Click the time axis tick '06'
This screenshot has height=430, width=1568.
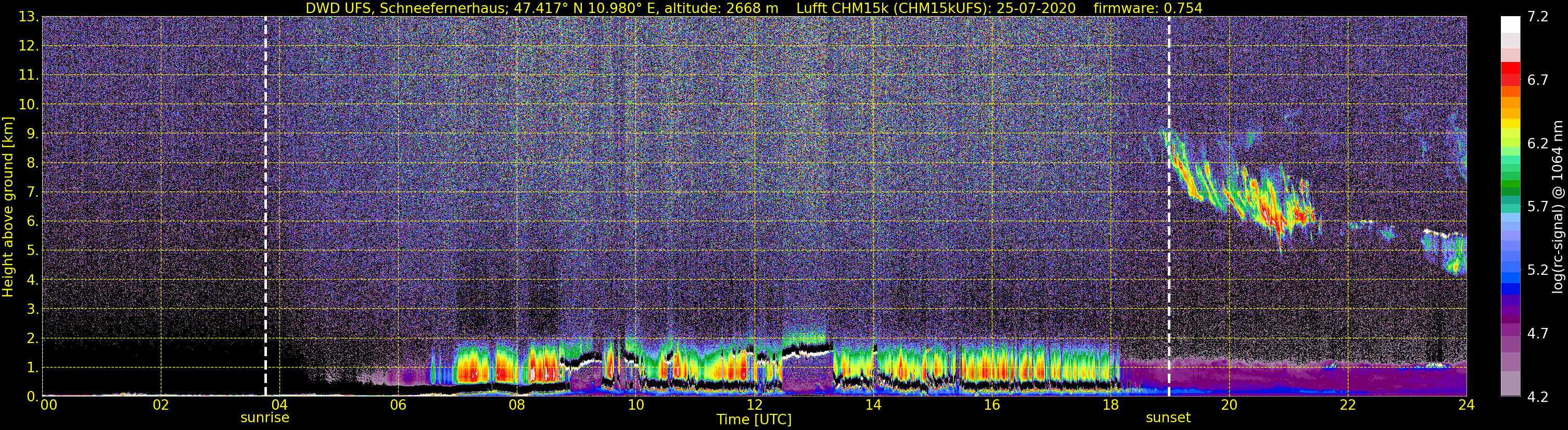click(398, 405)
